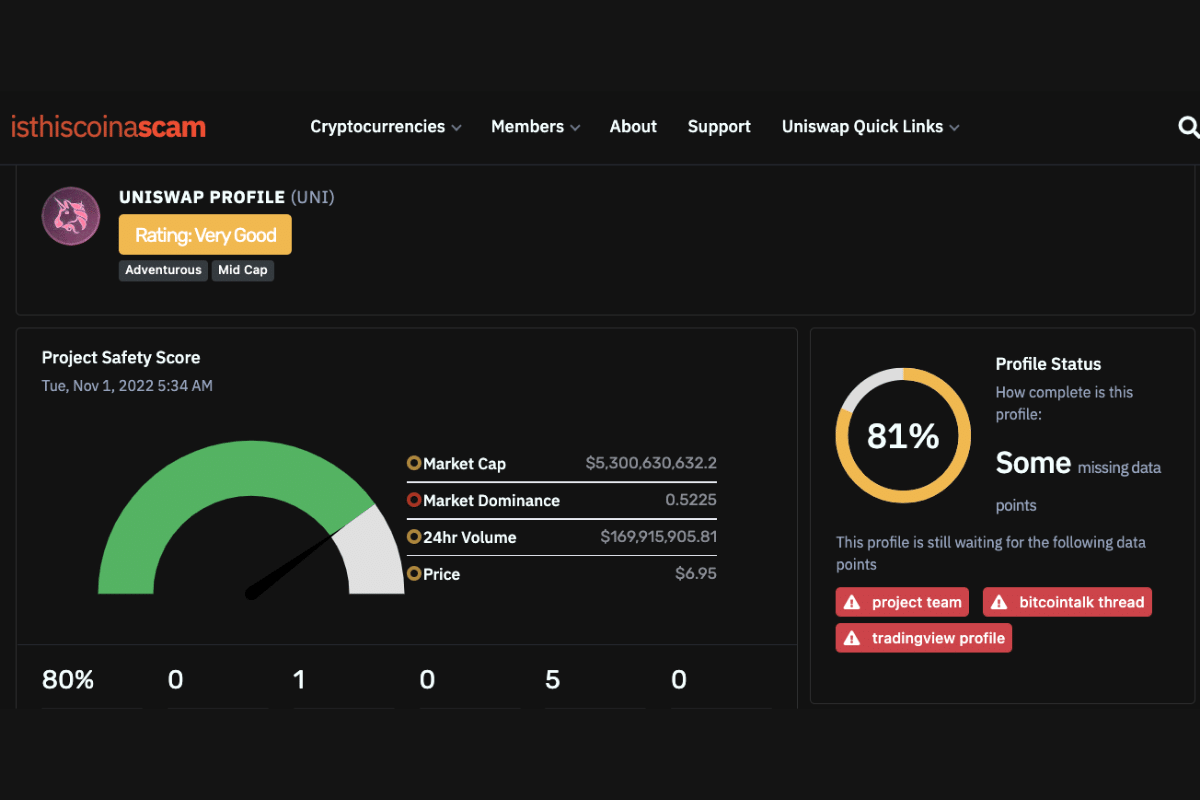The width and height of the screenshot is (1200, 800).
Task: Click the warning icon on tradingview profile
Action: click(x=852, y=638)
